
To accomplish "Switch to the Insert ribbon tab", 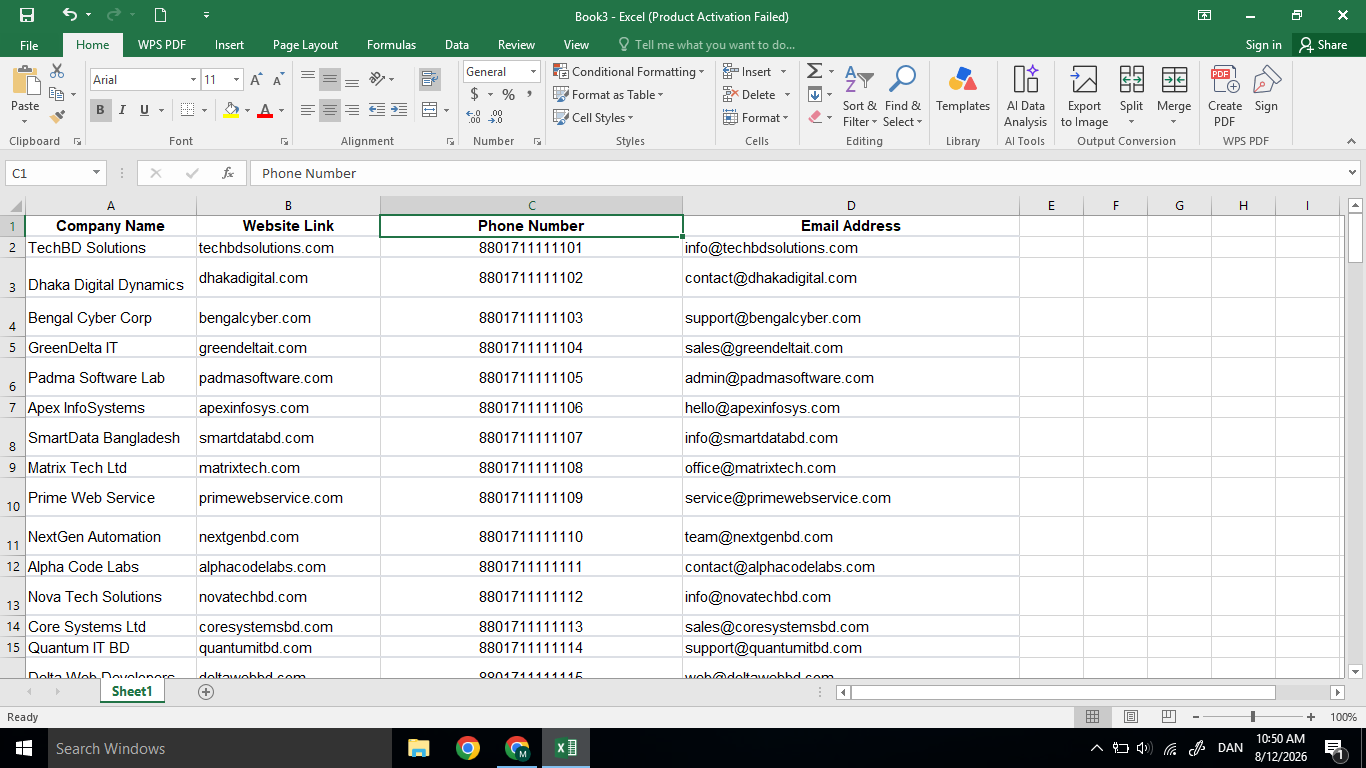I will click(229, 45).
